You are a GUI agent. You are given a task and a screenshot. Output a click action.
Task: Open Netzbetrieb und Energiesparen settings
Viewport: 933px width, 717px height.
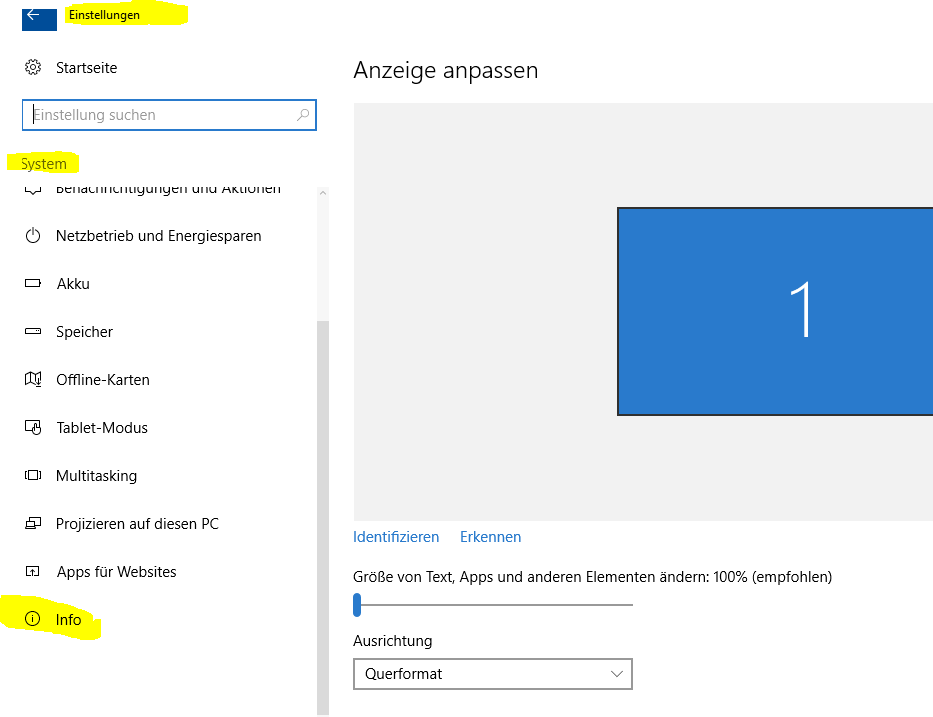coord(158,236)
